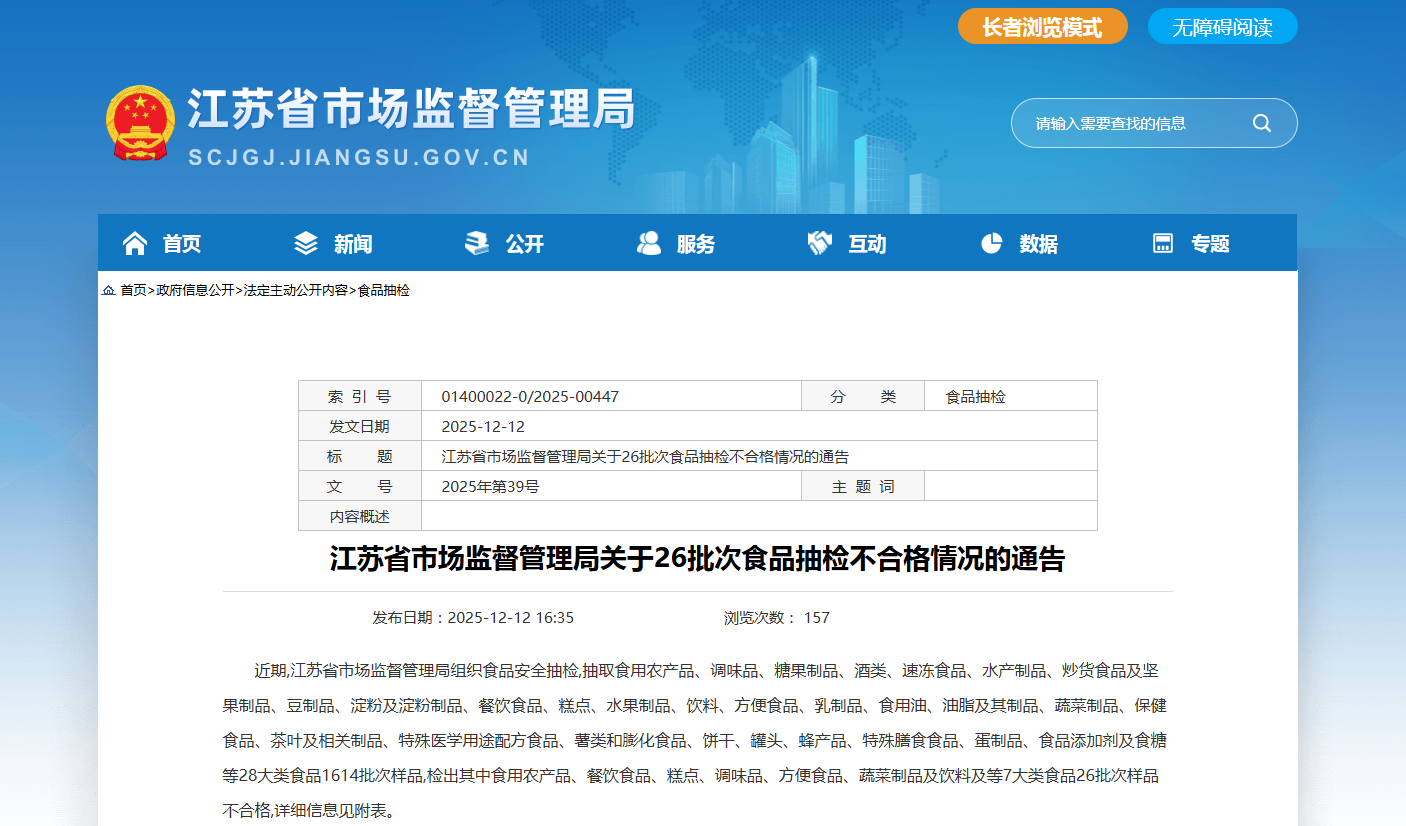Click the 服务 person icon
1406x826 pixels.
click(x=649, y=243)
